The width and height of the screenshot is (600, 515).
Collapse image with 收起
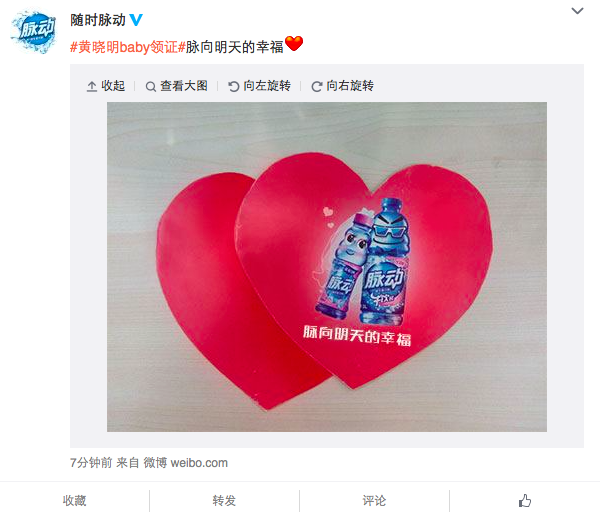tap(113, 86)
